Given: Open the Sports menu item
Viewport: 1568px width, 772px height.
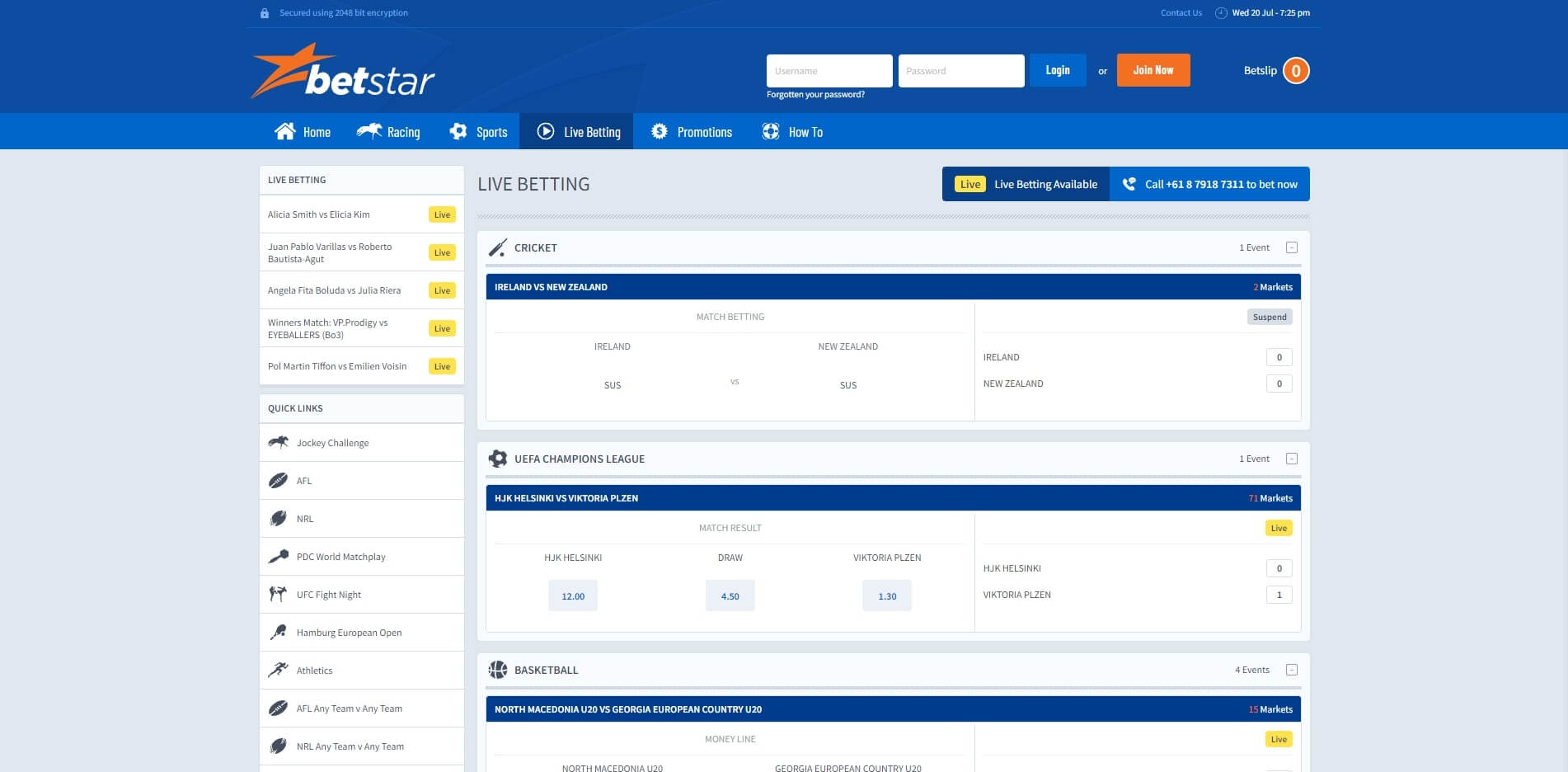Looking at the screenshot, I should [x=478, y=131].
